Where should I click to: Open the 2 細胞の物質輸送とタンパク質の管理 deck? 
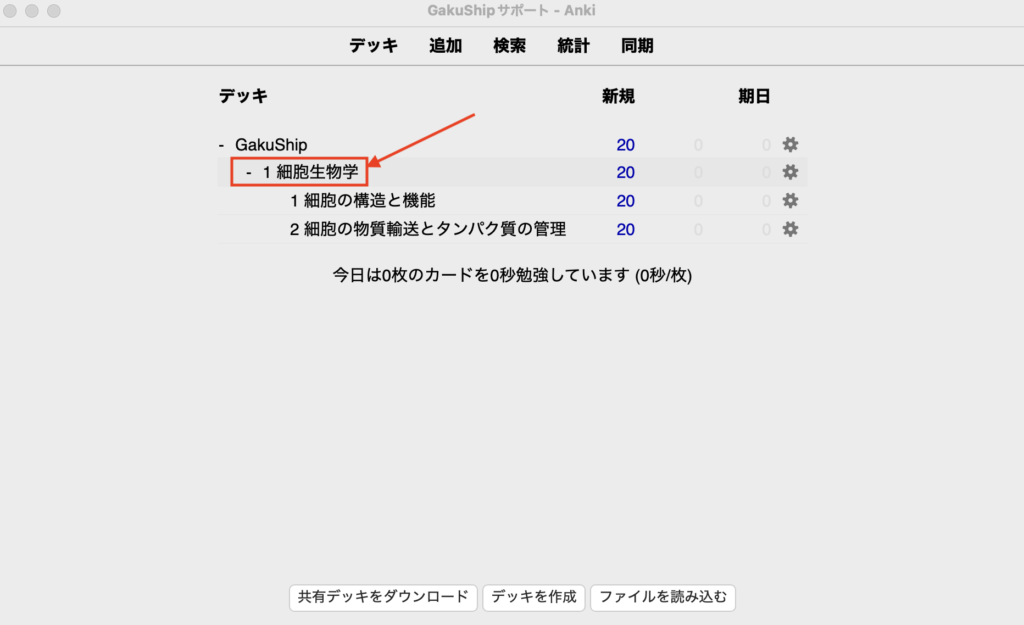(x=428, y=229)
